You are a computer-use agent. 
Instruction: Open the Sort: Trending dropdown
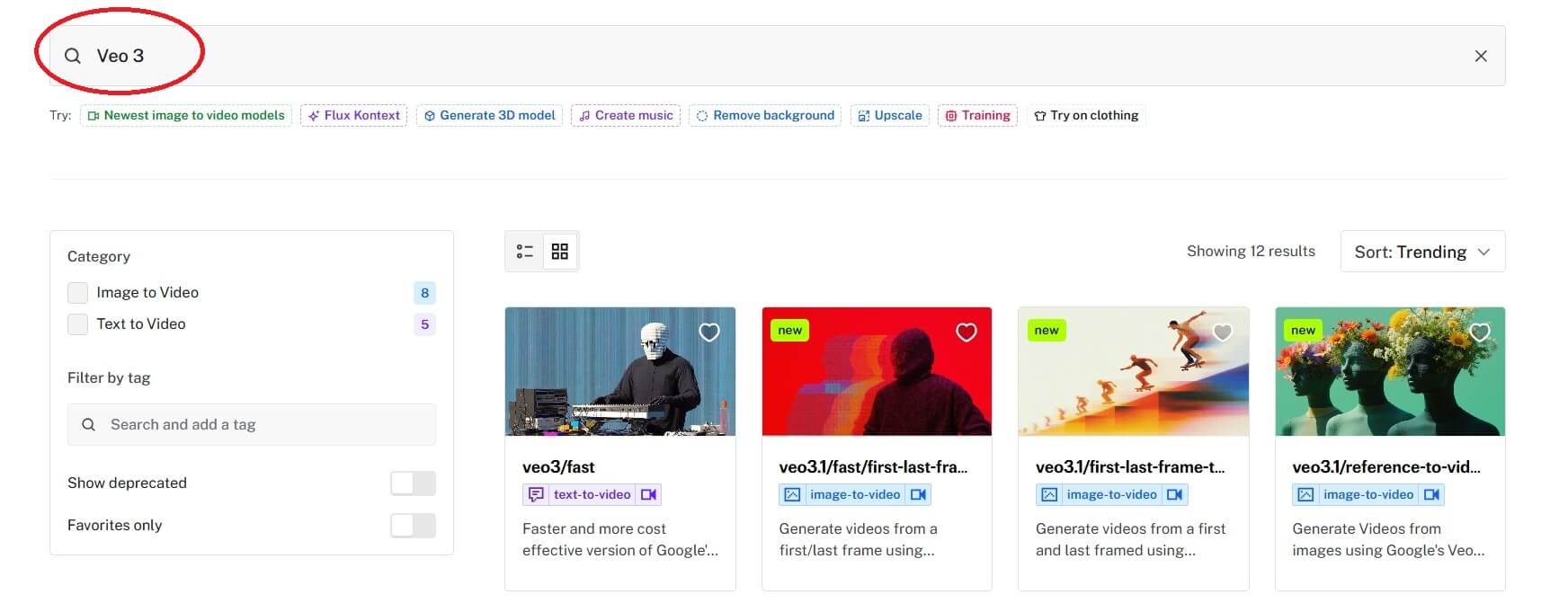click(x=1422, y=252)
